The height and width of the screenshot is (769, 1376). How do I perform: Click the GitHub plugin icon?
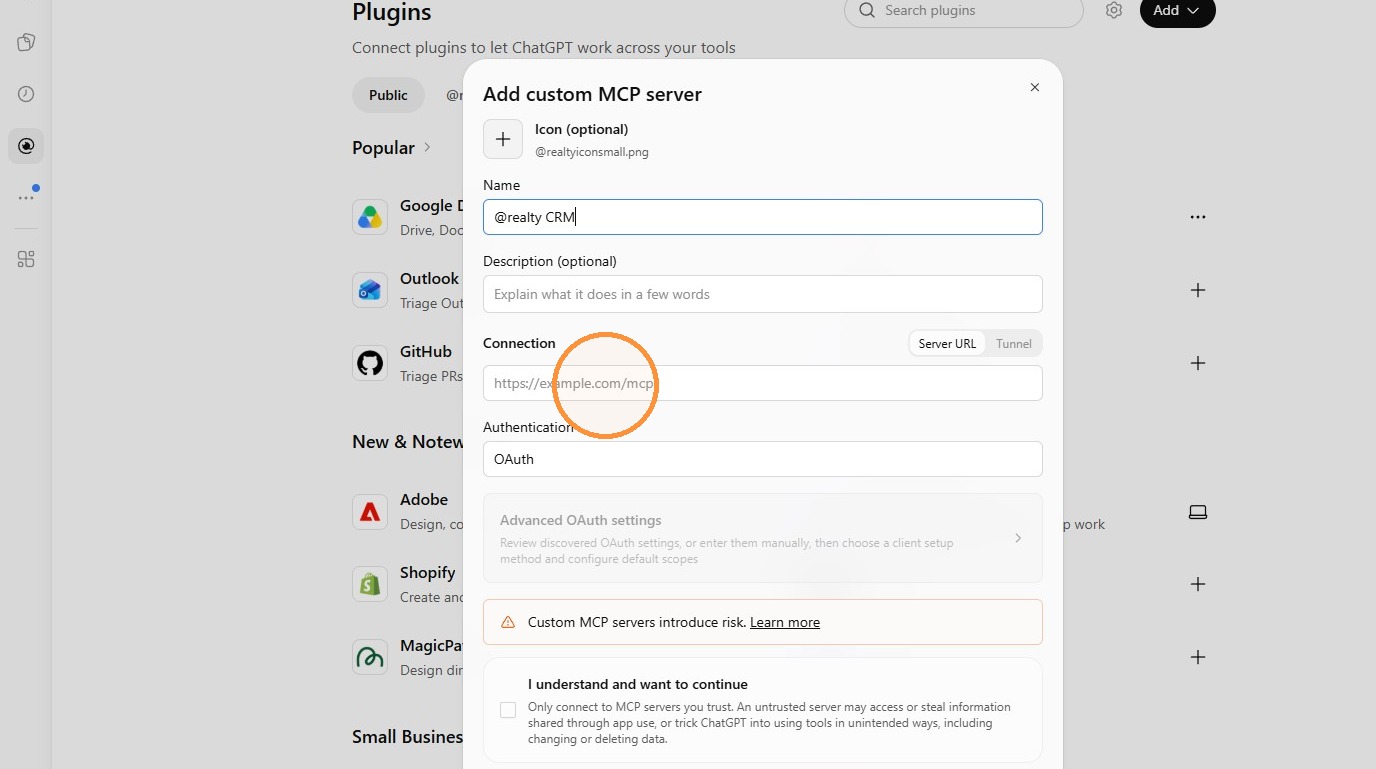click(x=370, y=363)
